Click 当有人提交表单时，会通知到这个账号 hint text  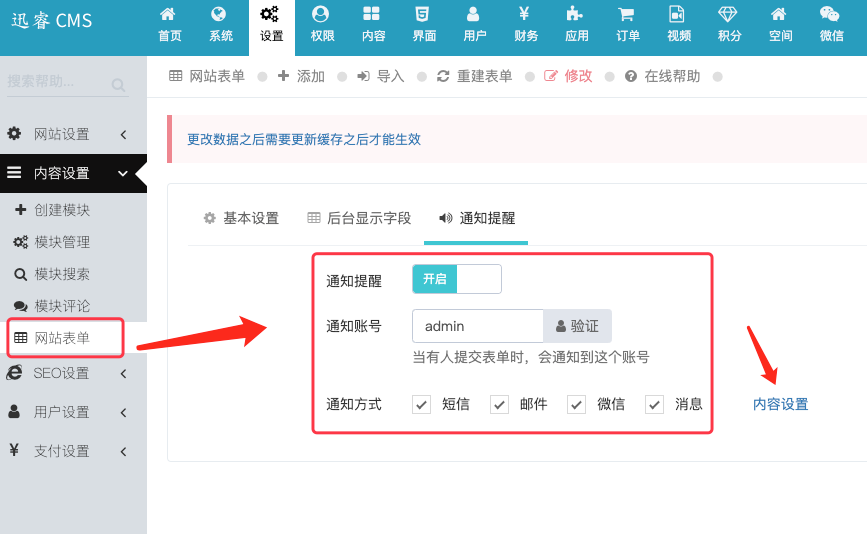[x=531, y=357]
